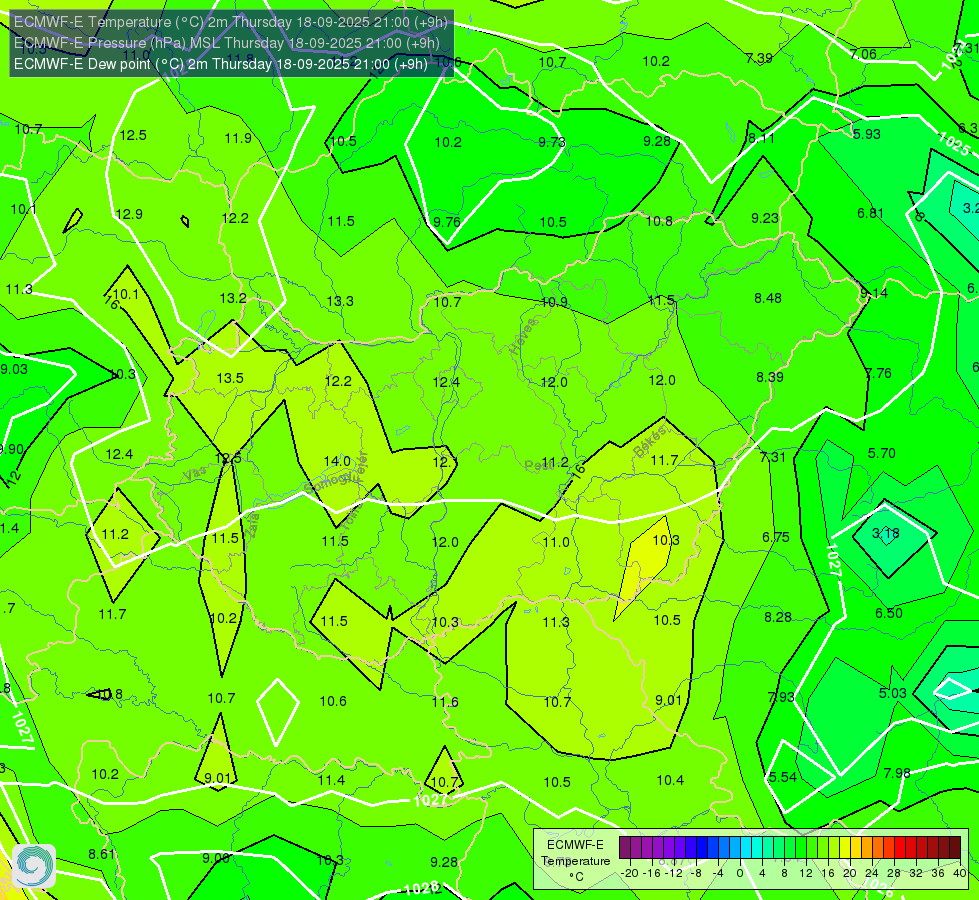Screen dimensions: 979x900
Task: Click the 7.76 temperature value
Action: click(878, 373)
